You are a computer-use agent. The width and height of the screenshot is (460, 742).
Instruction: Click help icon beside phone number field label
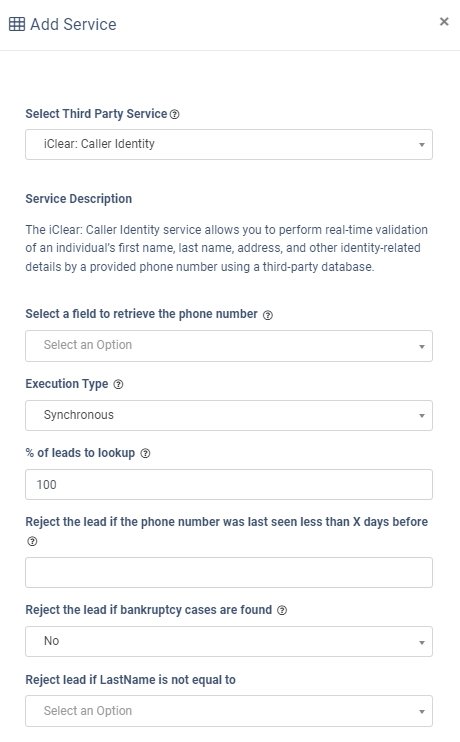pos(268,315)
